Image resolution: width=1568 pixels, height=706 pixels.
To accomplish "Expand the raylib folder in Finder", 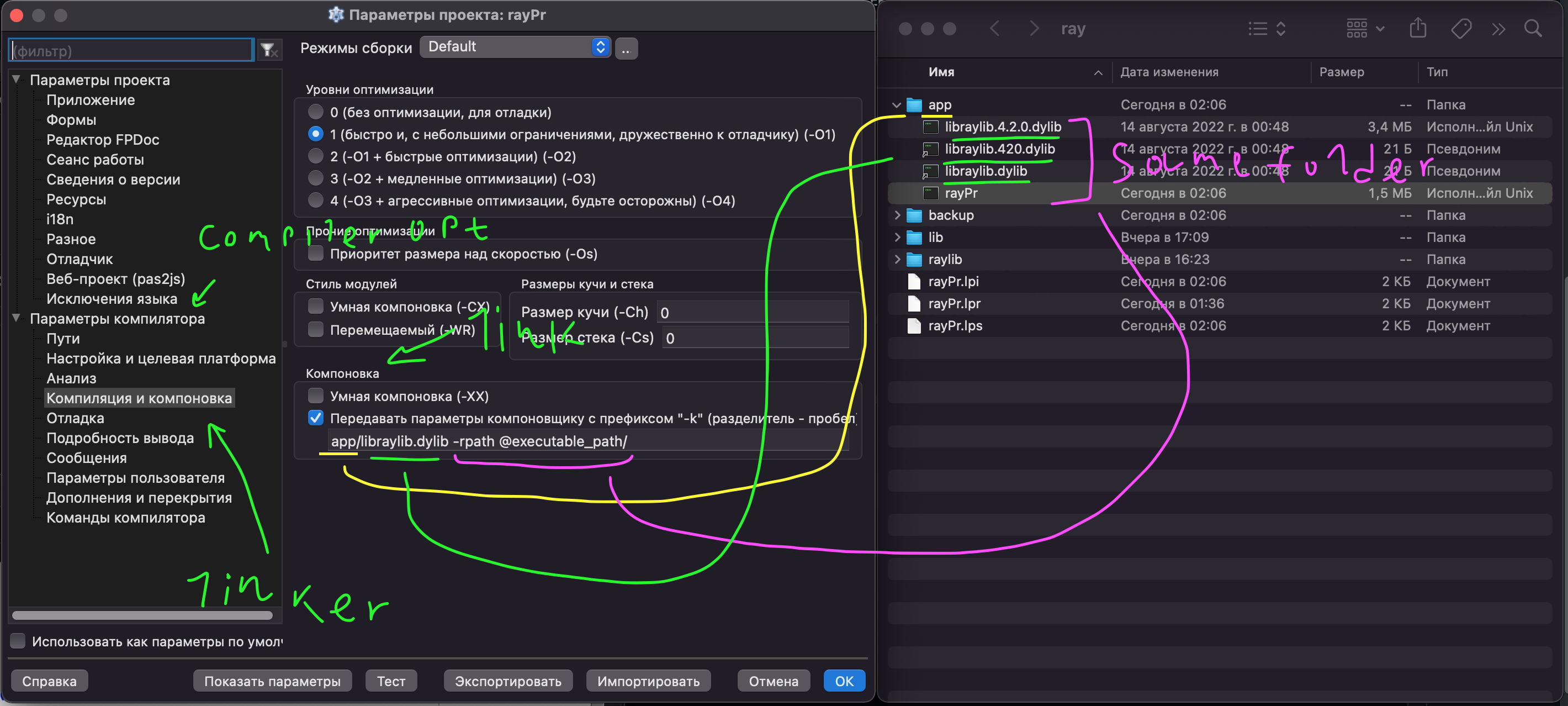I will coord(897,260).
